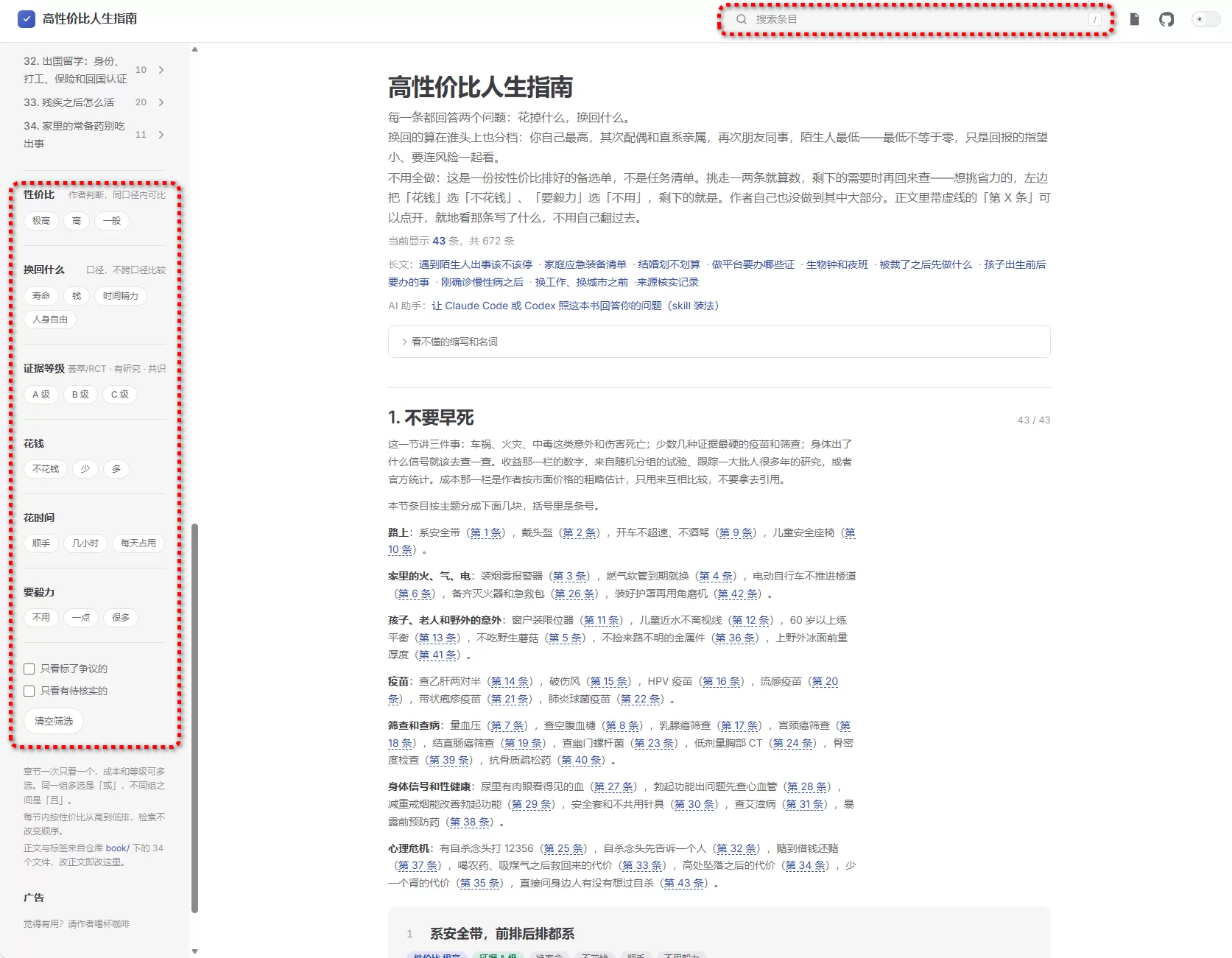
Task: Expand chapter 33 残疾之后怎么活 chevron
Action: [x=161, y=102]
